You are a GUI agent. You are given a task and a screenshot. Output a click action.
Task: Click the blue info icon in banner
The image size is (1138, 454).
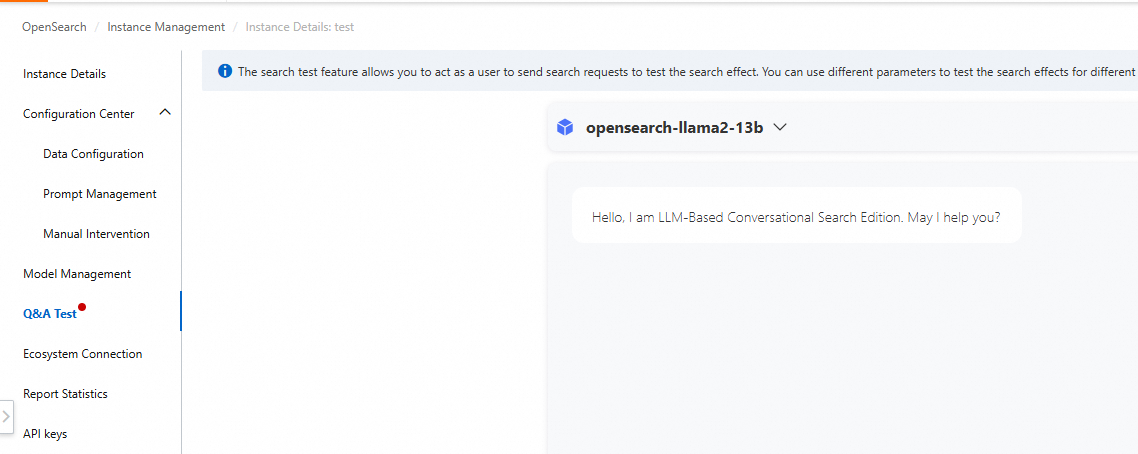coord(225,71)
